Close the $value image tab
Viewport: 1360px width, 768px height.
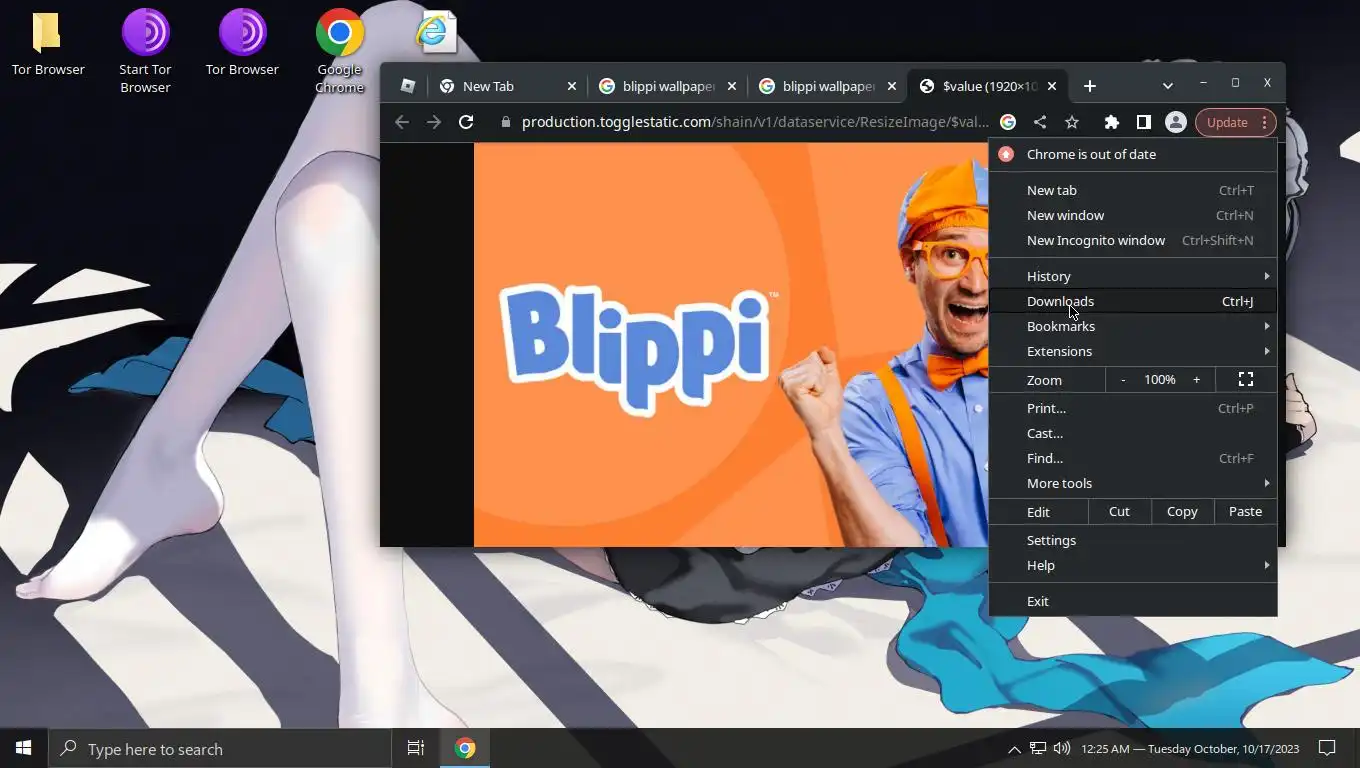(1052, 86)
